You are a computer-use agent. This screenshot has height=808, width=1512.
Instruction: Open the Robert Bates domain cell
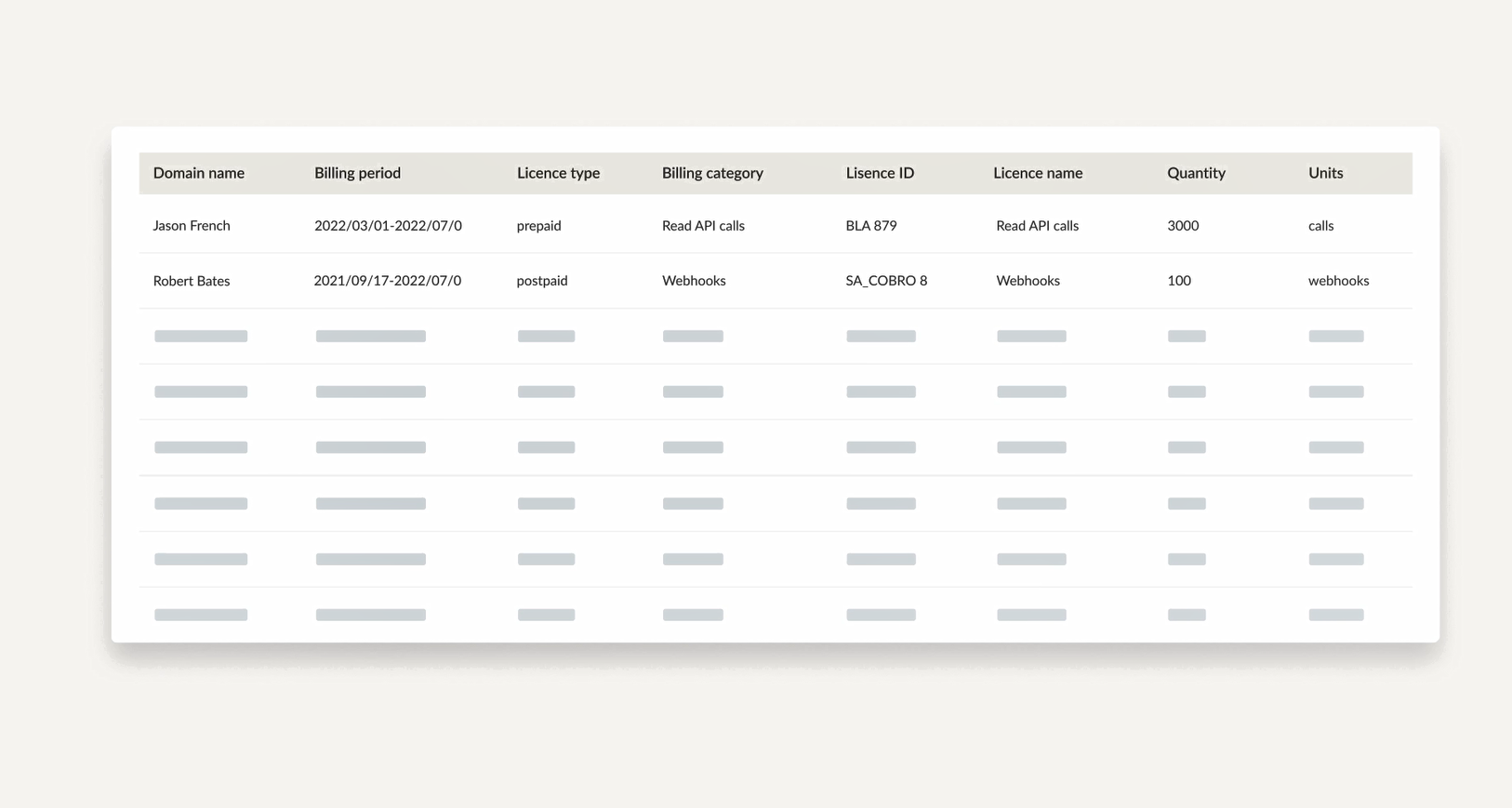coord(192,281)
